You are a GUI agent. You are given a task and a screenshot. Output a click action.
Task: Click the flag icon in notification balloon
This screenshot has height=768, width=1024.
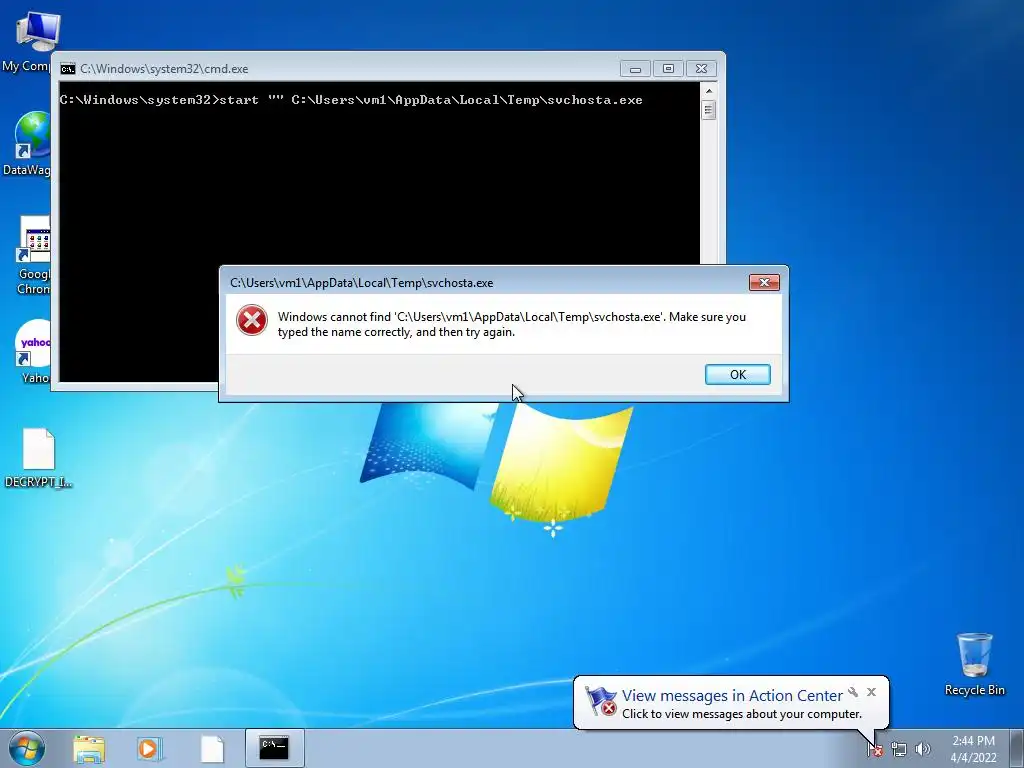coord(600,701)
